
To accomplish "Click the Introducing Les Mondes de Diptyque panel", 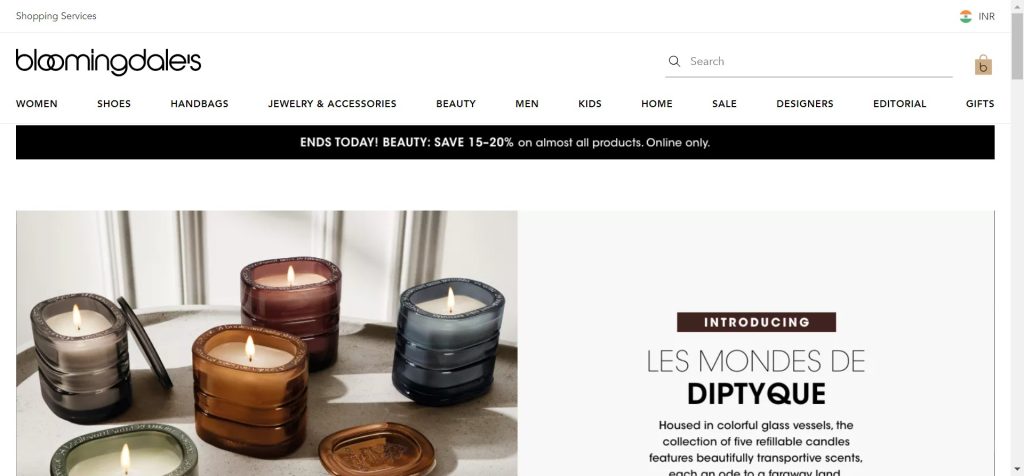I will pos(756,343).
